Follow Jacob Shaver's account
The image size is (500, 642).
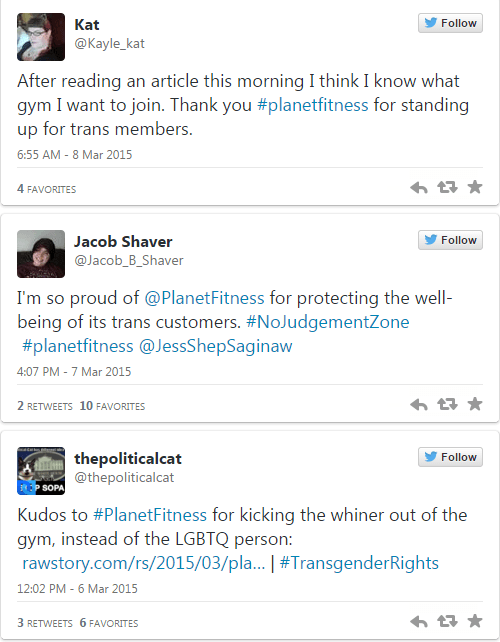point(450,240)
